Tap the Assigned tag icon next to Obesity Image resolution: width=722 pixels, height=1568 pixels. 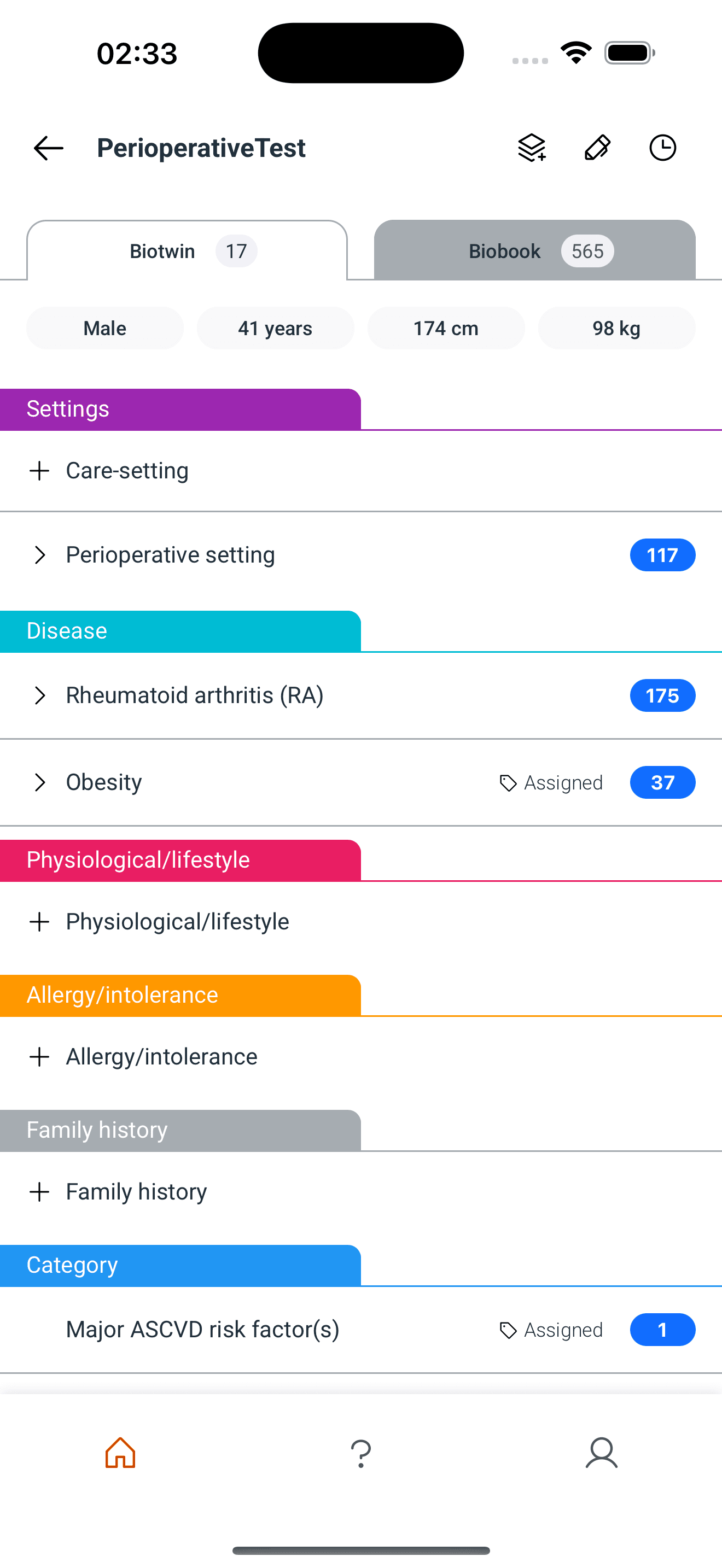[x=508, y=783]
